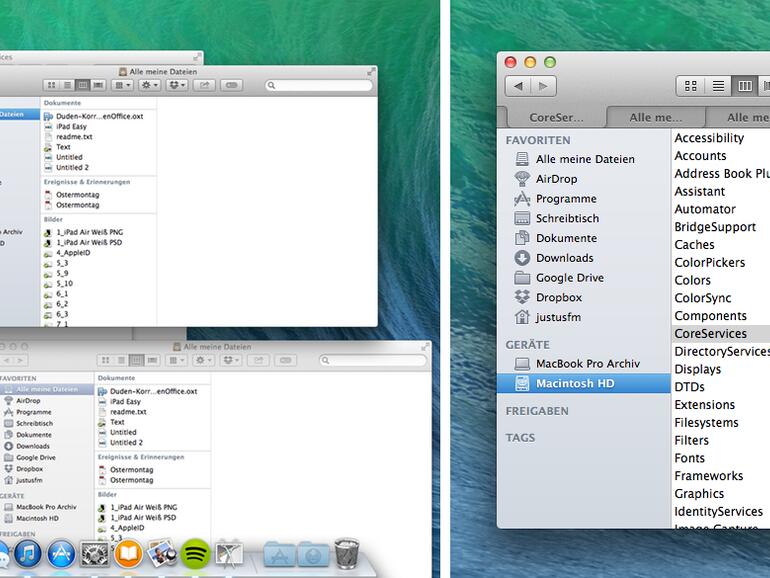Select the Frameworks folder in the column list

721,476
